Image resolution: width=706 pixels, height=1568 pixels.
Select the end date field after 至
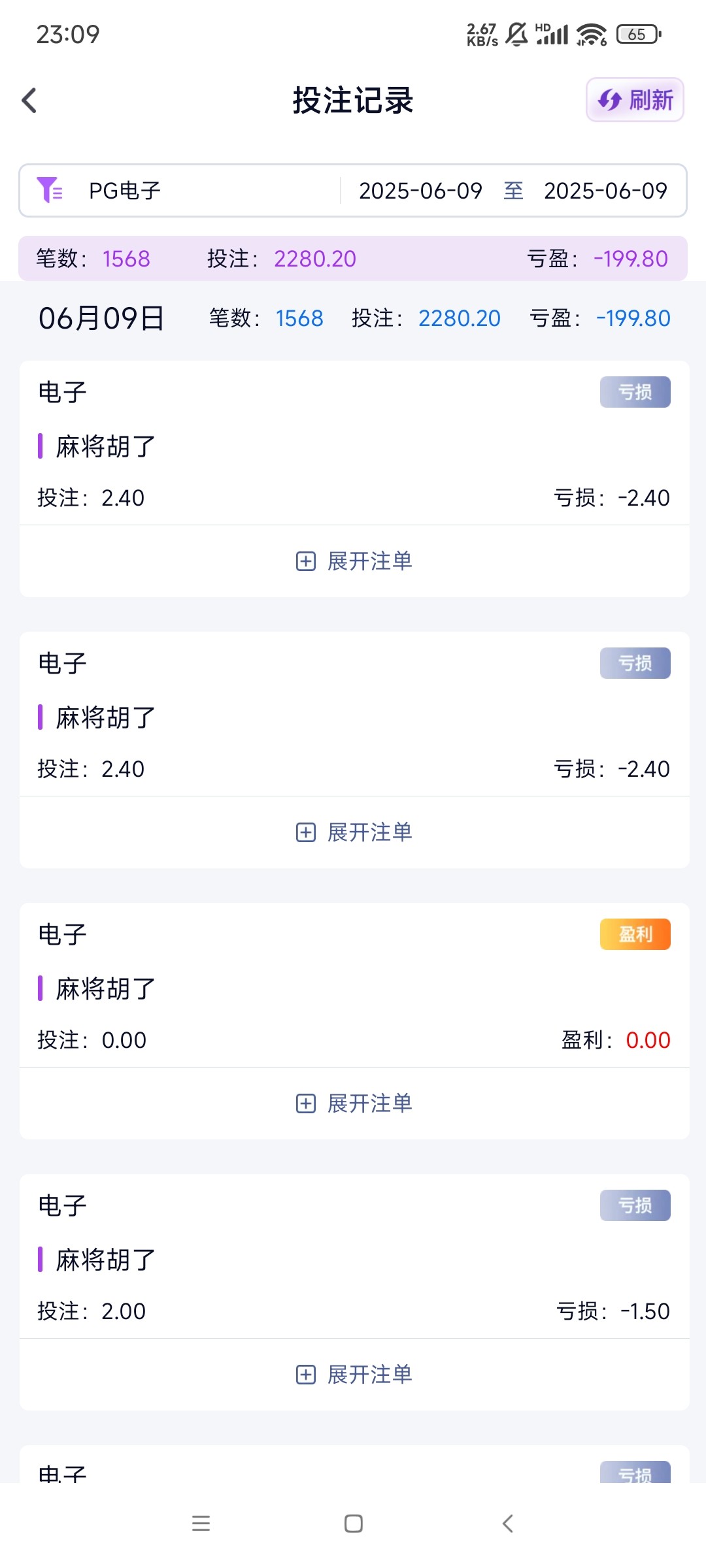[605, 191]
